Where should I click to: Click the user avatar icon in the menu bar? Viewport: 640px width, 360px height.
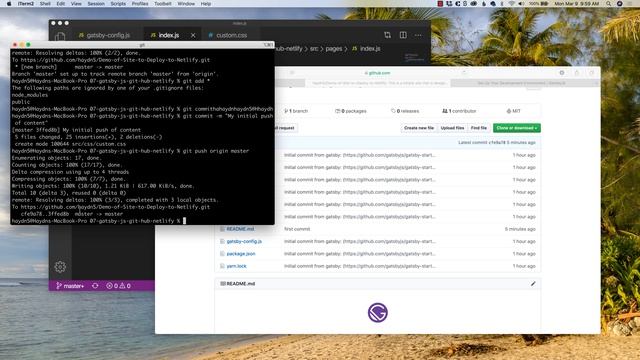pos(620,4)
